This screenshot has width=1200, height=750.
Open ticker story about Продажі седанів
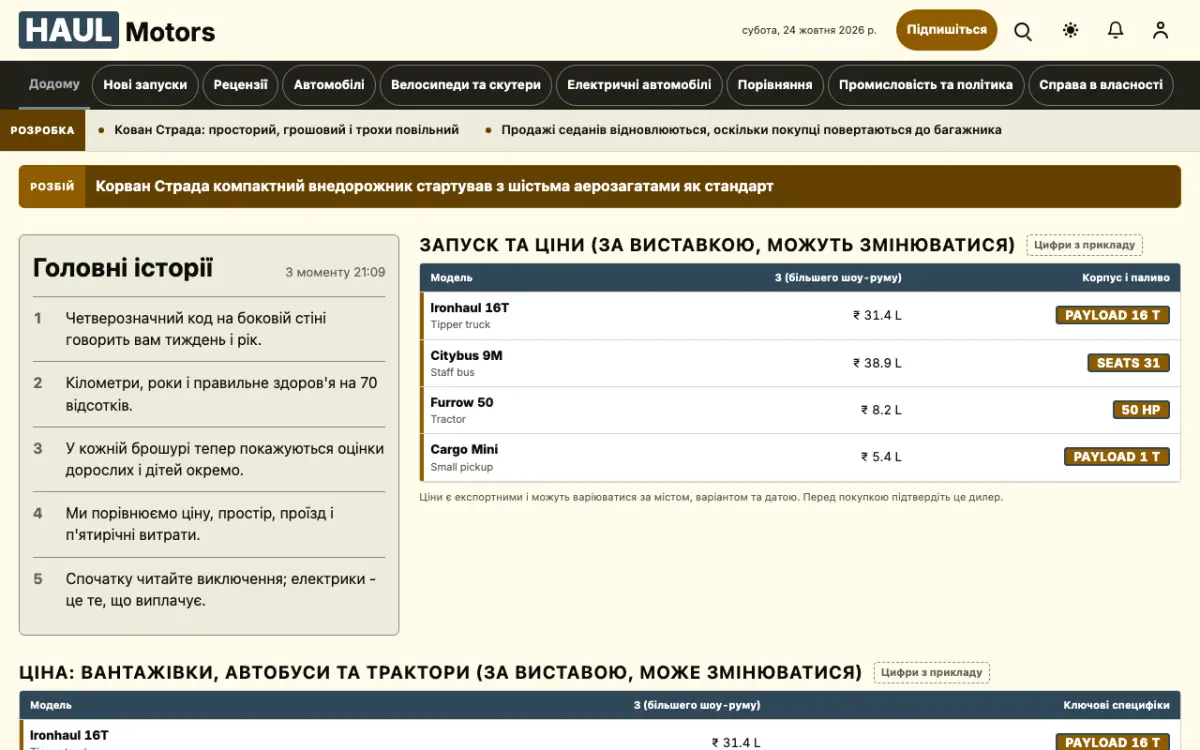pyautogui.click(x=751, y=130)
